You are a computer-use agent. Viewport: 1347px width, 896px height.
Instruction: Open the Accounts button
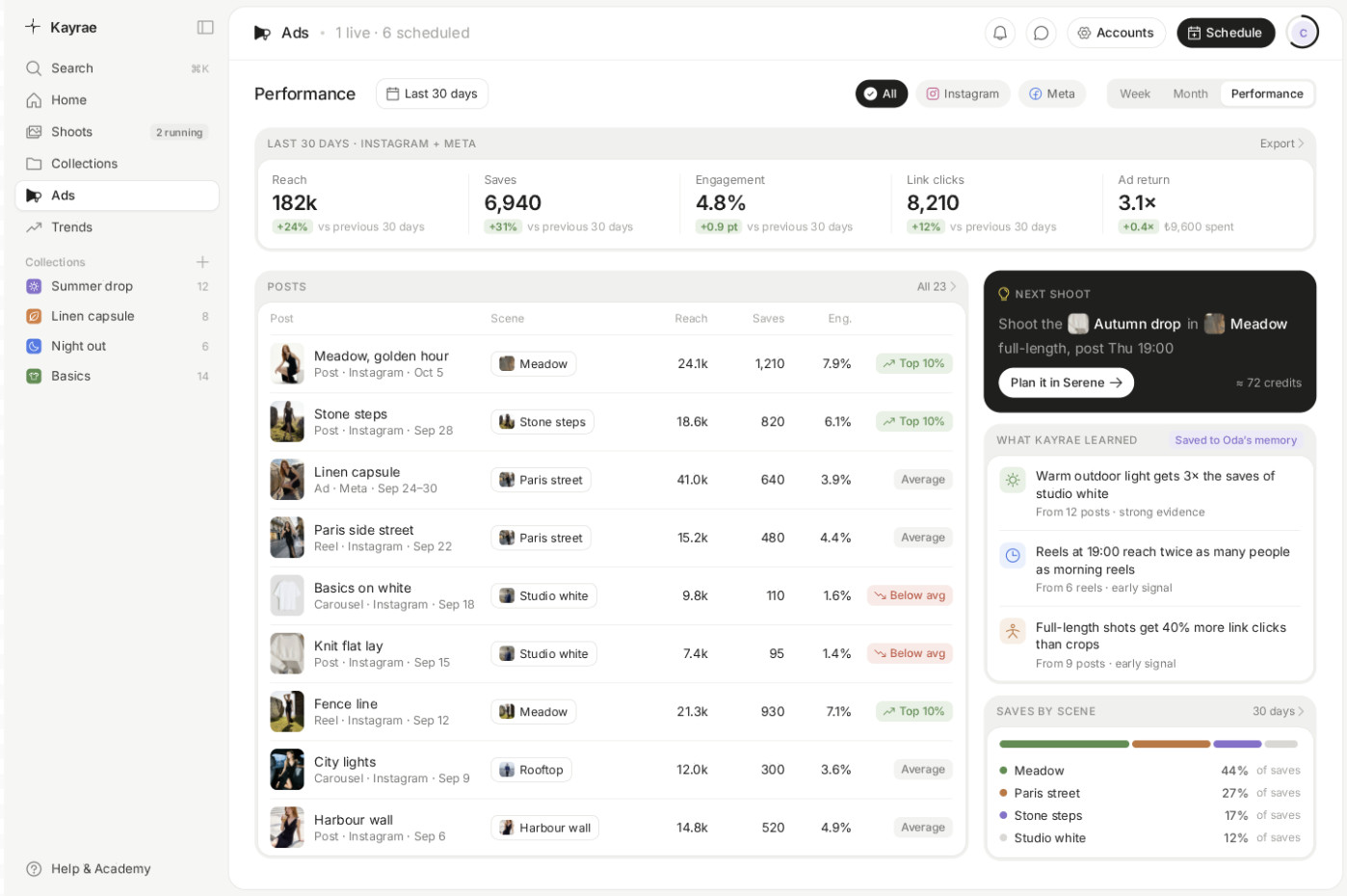(1116, 33)
